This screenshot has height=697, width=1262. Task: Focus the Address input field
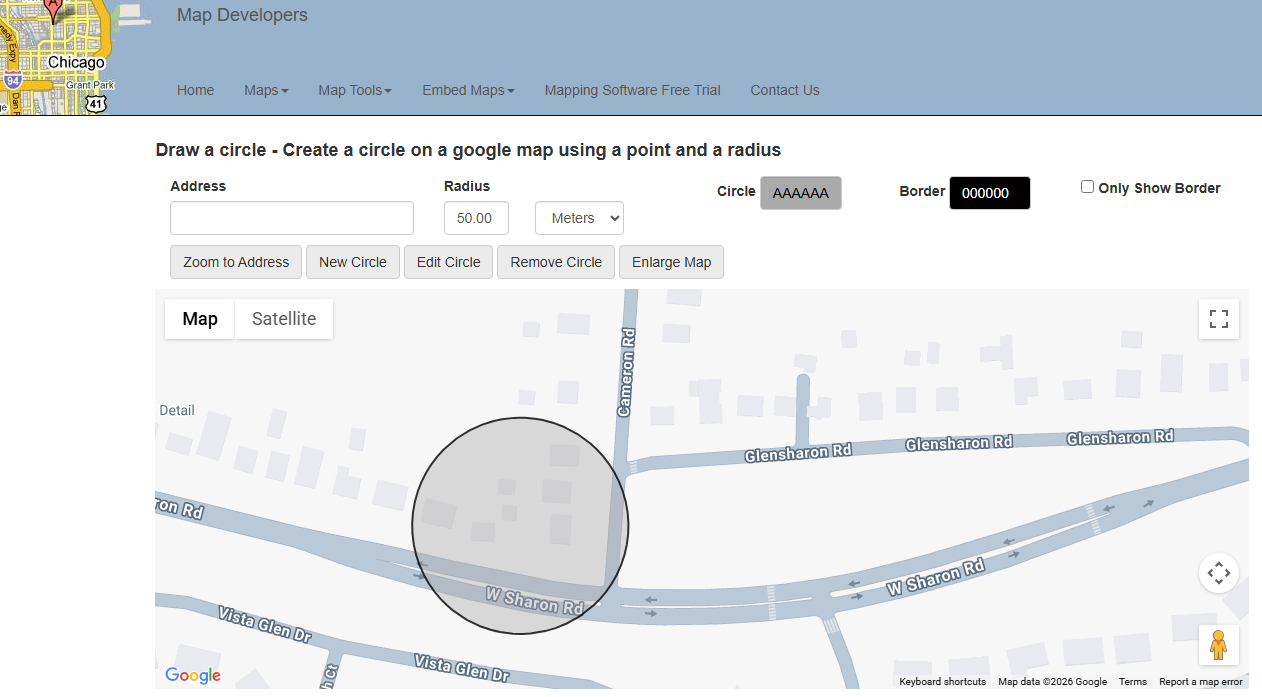pyautogui.click(x=292, y=218)
